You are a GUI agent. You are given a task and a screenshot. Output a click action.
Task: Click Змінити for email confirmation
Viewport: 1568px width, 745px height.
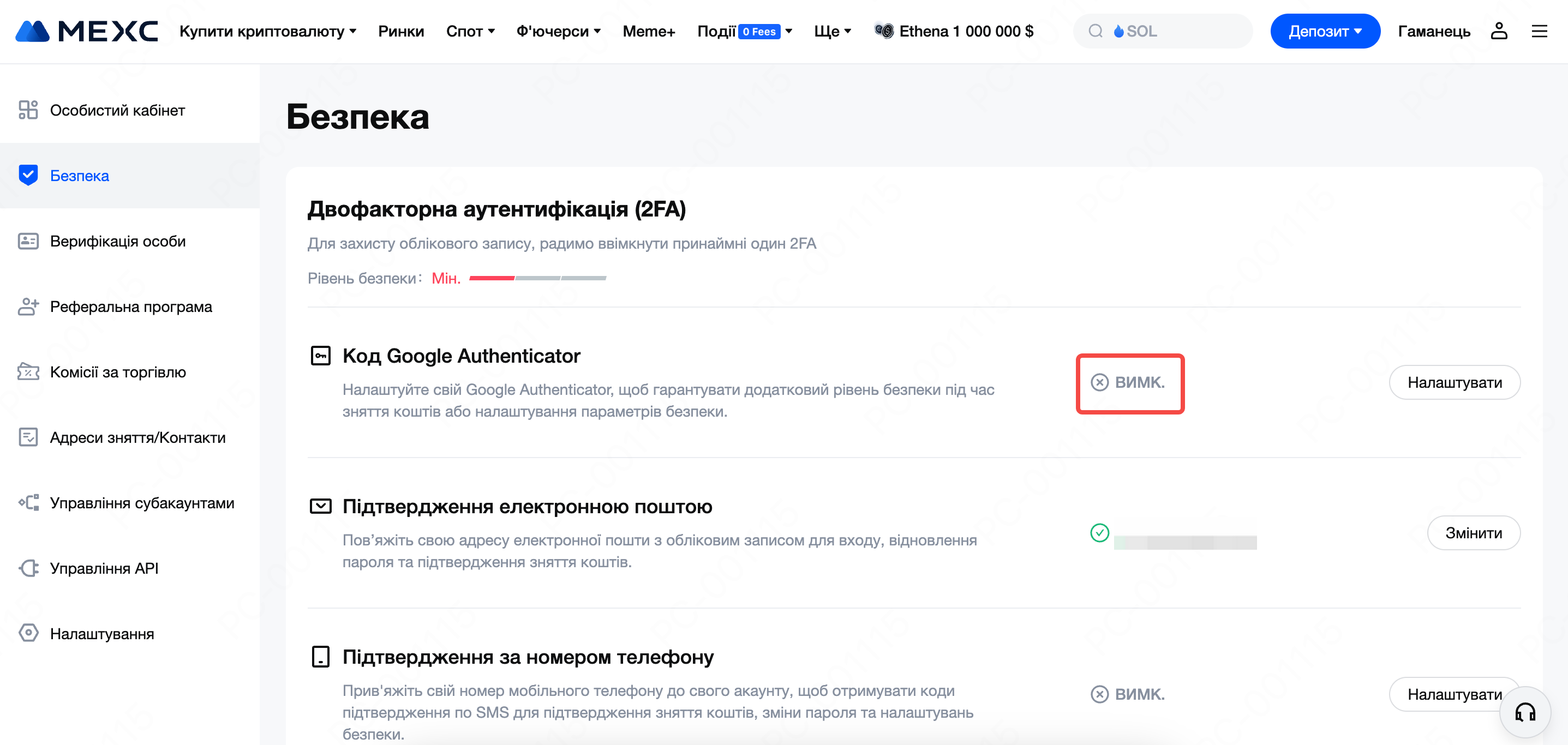1473,533
